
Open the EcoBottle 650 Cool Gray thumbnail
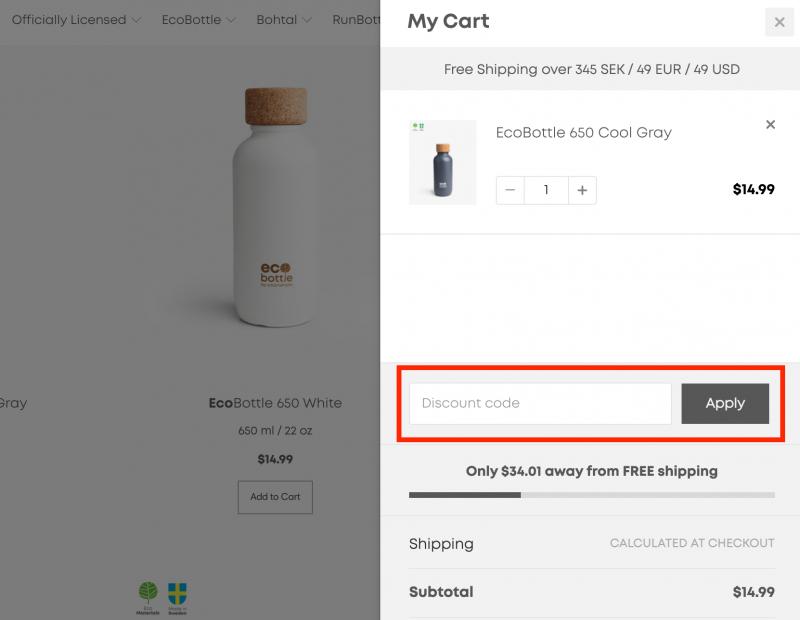(x=442, y=162)
